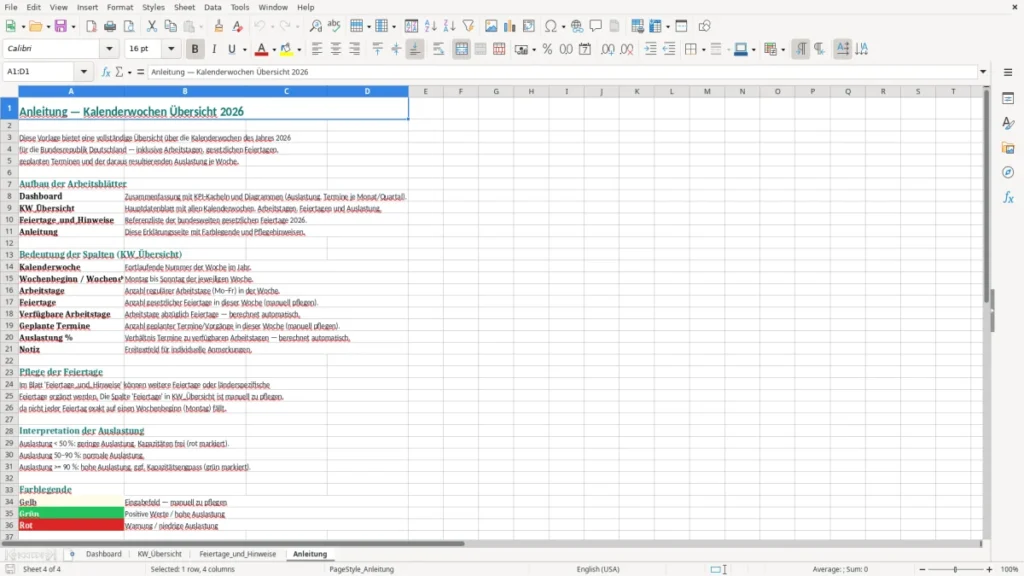Apply the yellow highlighting color

[286, 49]
